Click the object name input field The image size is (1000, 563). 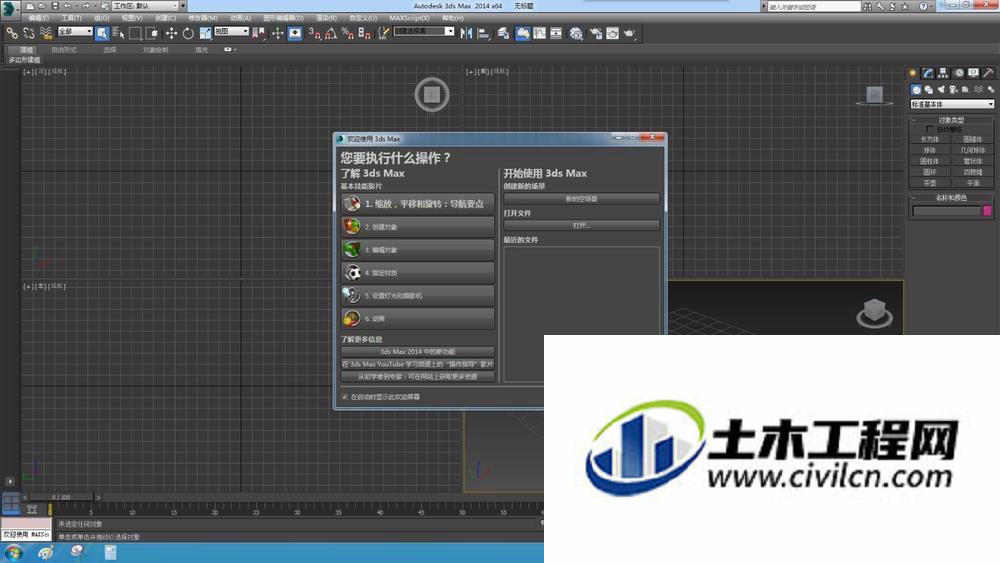[946, 211]
